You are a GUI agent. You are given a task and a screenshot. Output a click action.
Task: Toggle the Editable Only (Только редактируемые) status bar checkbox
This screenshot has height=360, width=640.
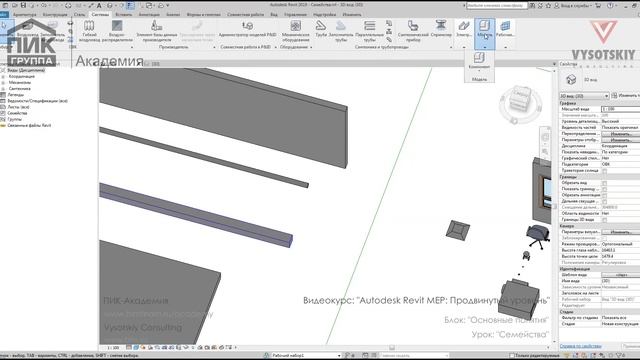[x=511, y=356]
